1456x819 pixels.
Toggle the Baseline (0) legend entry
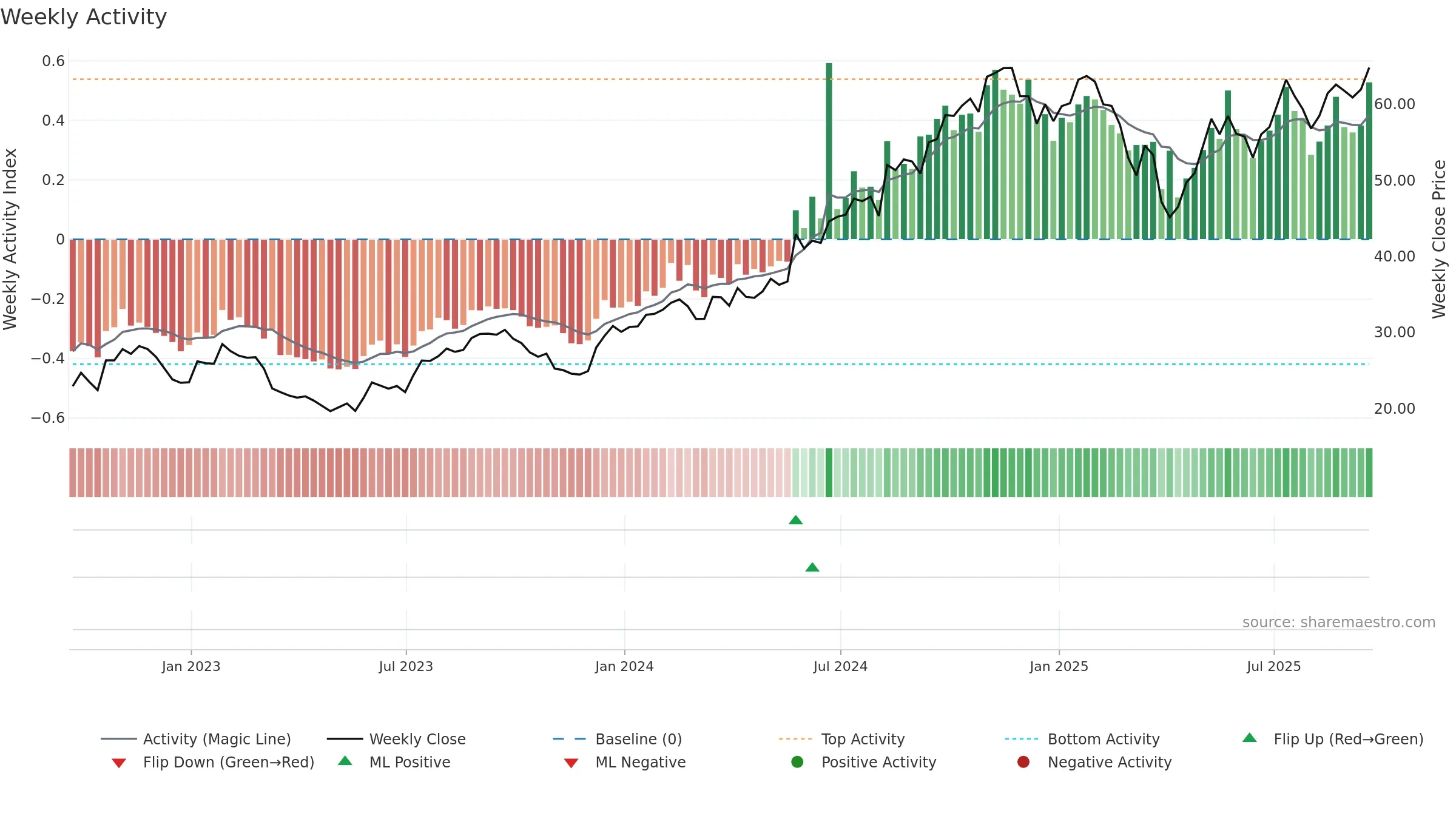[618, 739]
